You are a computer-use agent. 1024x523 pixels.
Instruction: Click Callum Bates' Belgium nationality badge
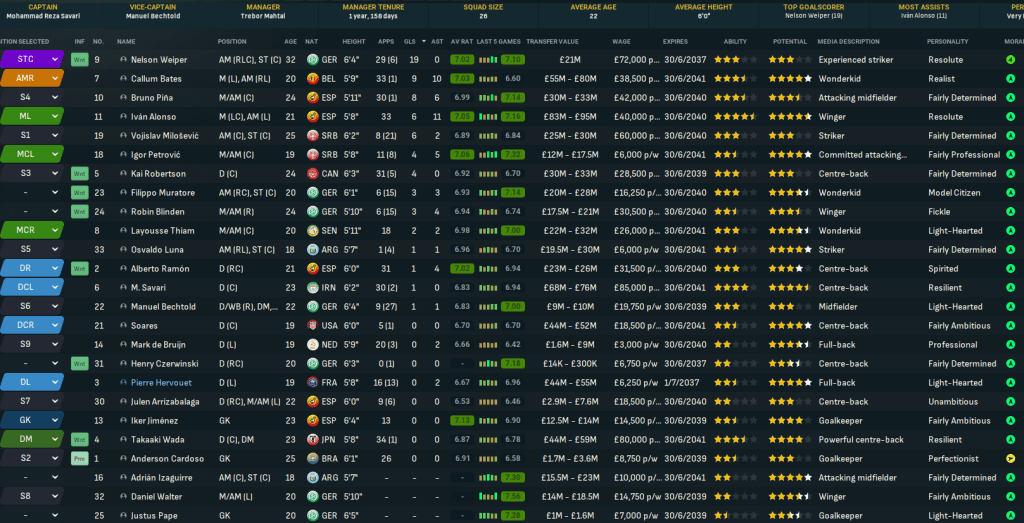(312, 79)
